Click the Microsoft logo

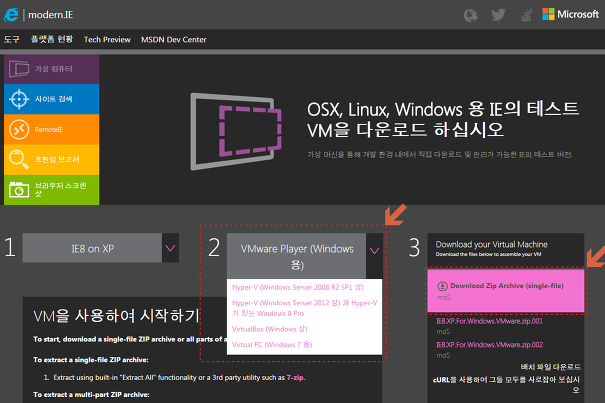coord(570,14)
